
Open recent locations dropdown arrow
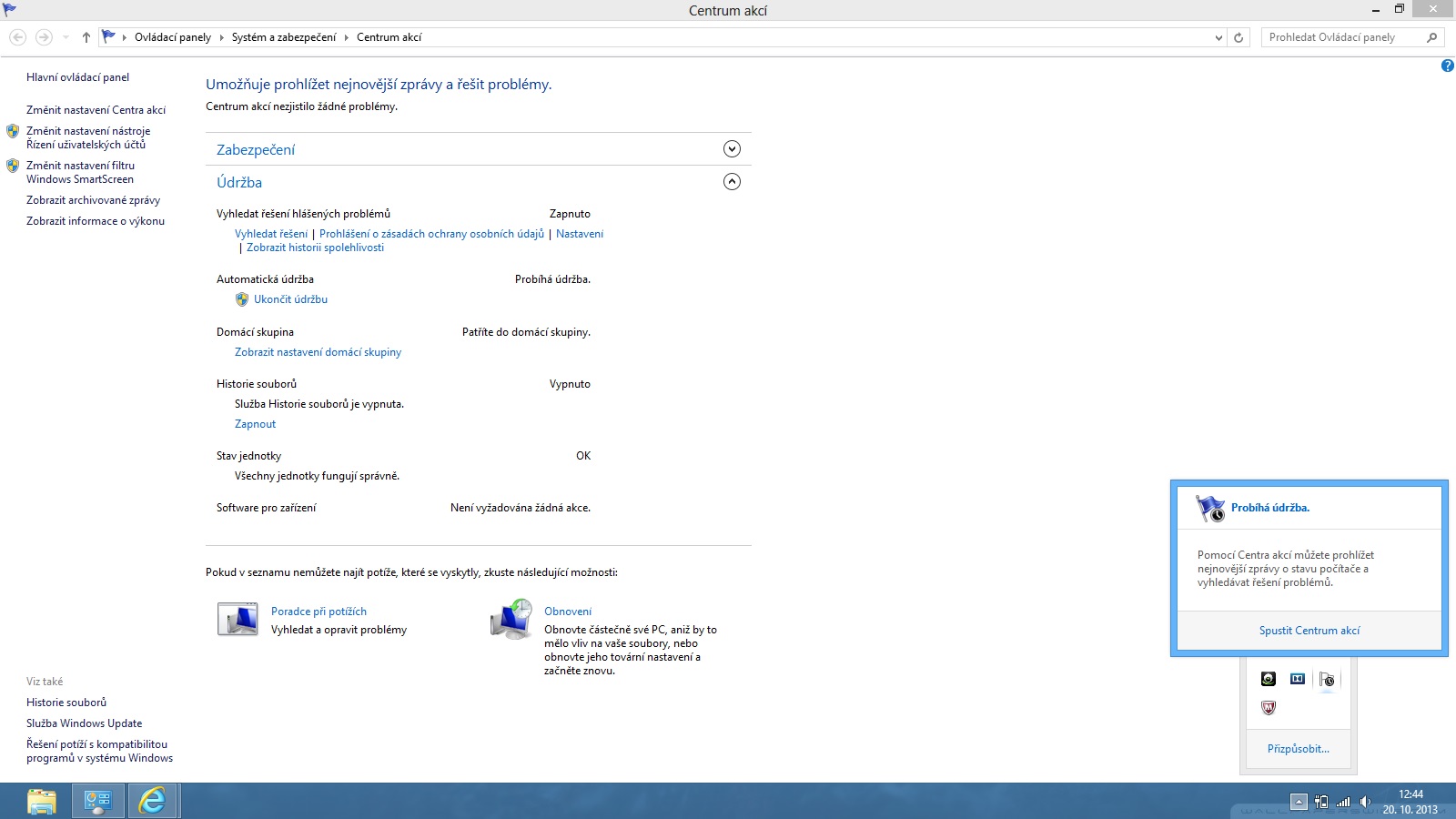66,37
